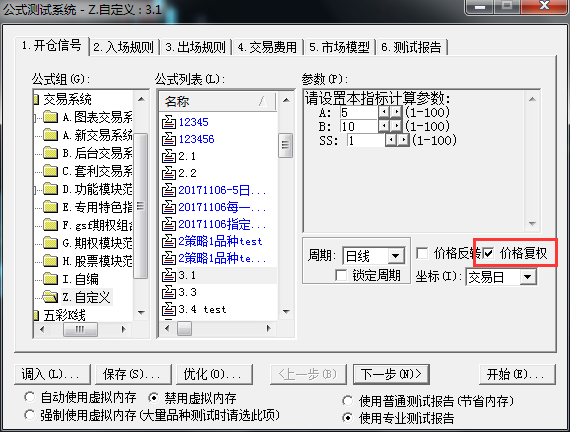Switch to the 1.开仓信号 tab
Viewport: 570px width, 432px height.
coord(52,46)
